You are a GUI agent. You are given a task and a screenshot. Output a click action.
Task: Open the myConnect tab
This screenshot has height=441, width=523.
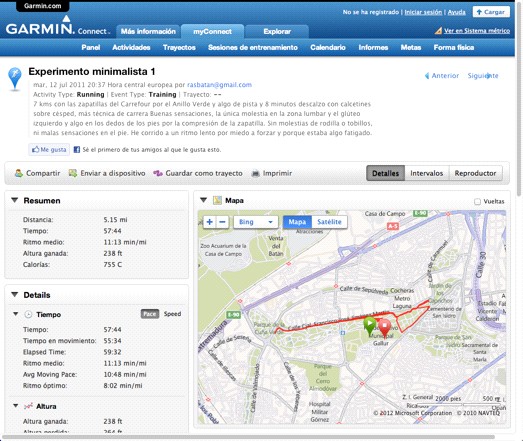(212, 32)
